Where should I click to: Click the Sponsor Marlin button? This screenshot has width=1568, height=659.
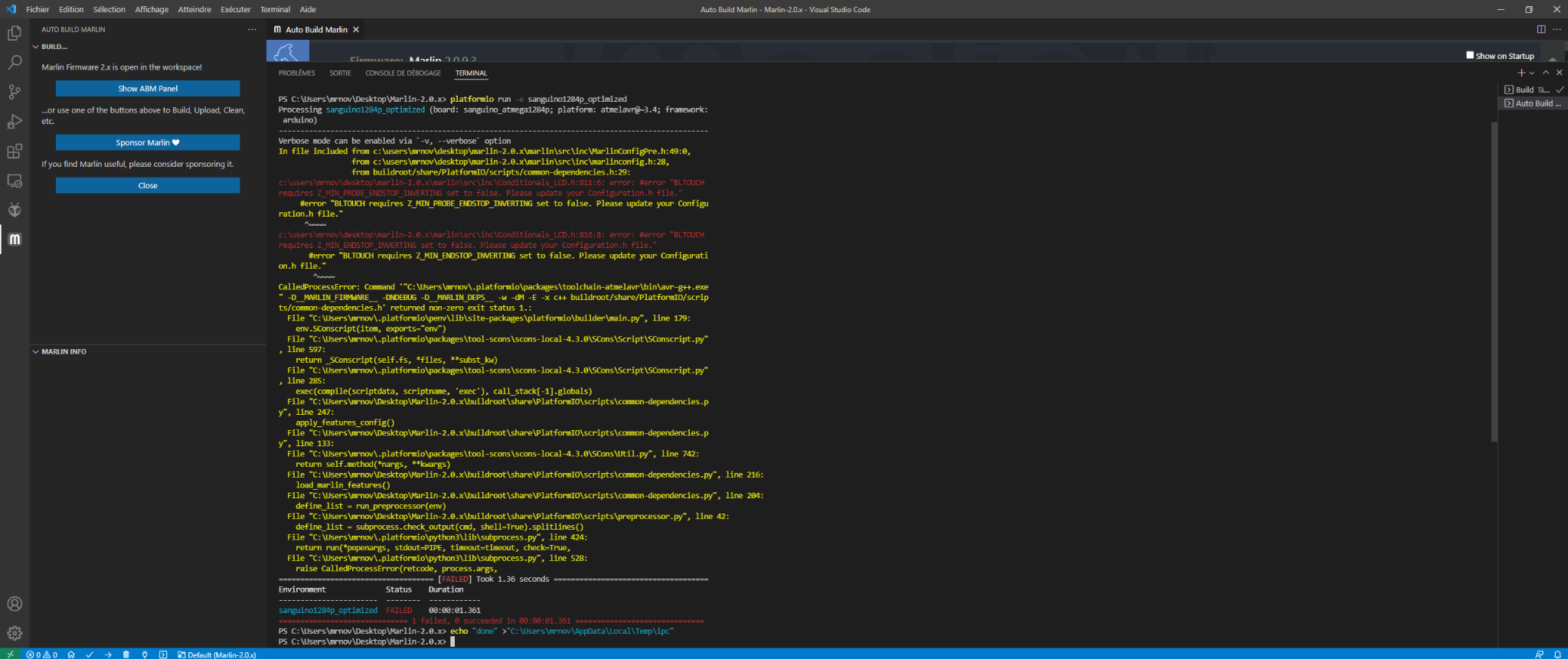pyautogui.click(x=148, y=142)
